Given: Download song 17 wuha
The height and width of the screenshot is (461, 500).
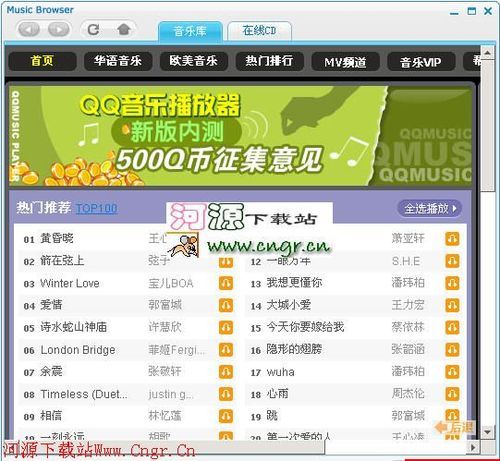Looking at the screenshot, I should point(452,372).
